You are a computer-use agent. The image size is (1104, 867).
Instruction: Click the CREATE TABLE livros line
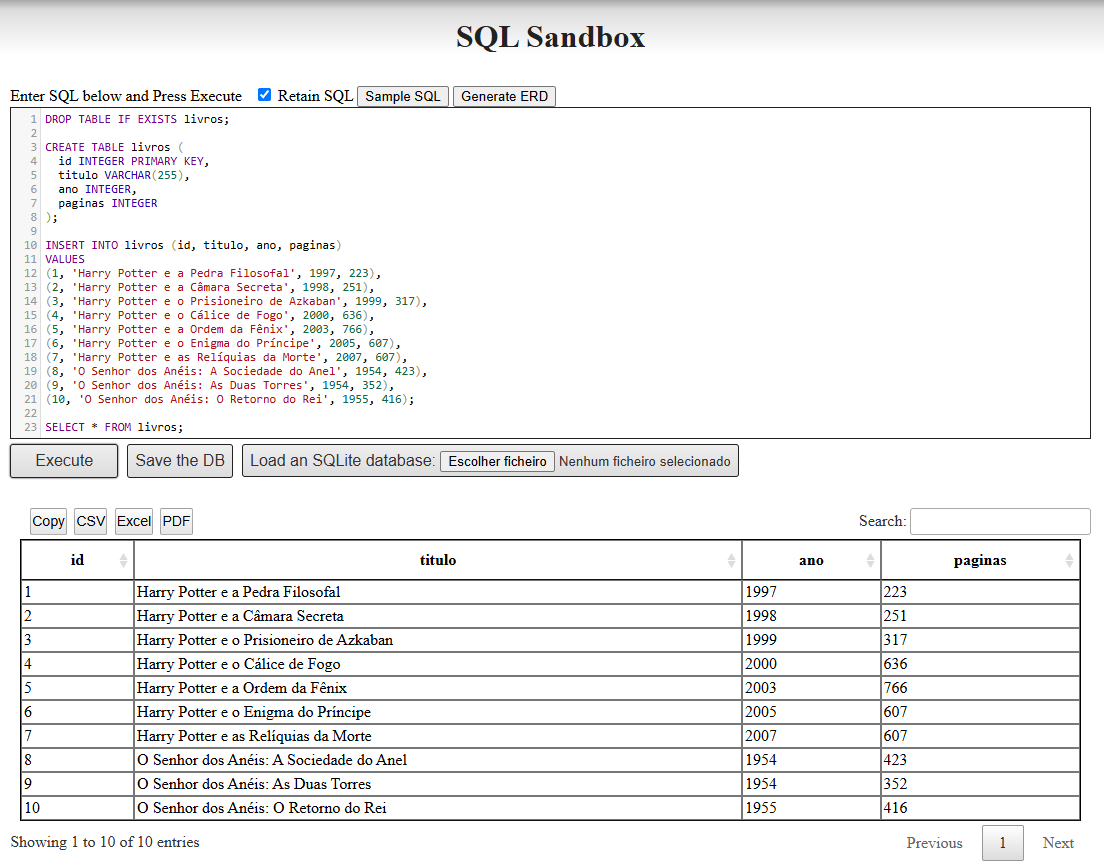tap(114, 147)
